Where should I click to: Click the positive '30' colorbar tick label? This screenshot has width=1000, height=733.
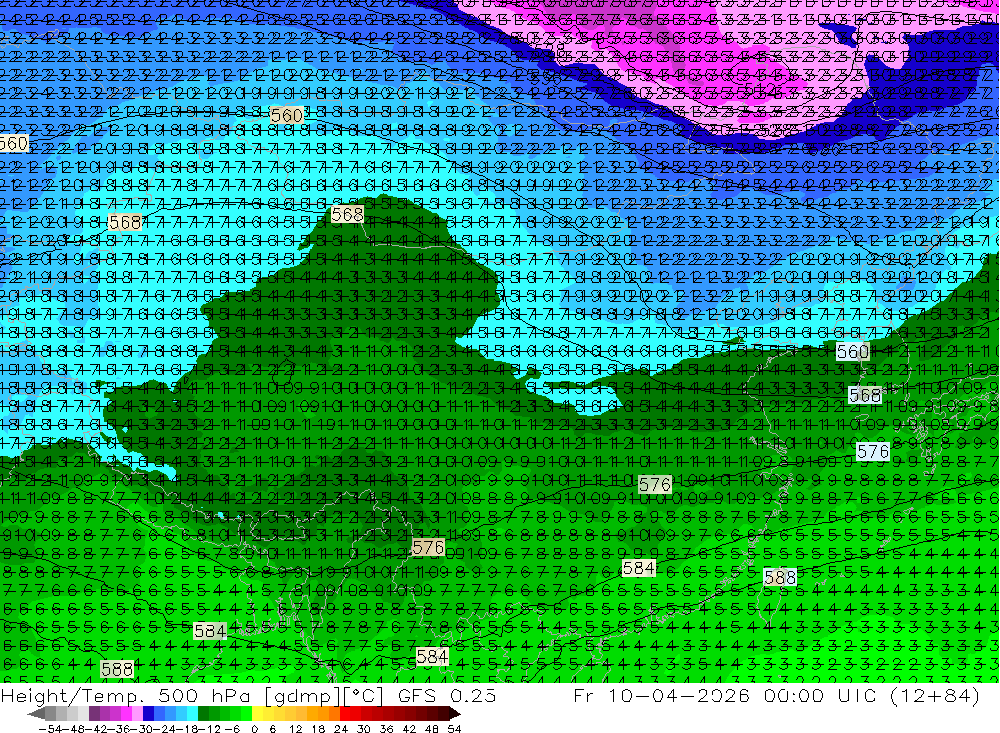(364, 729)
